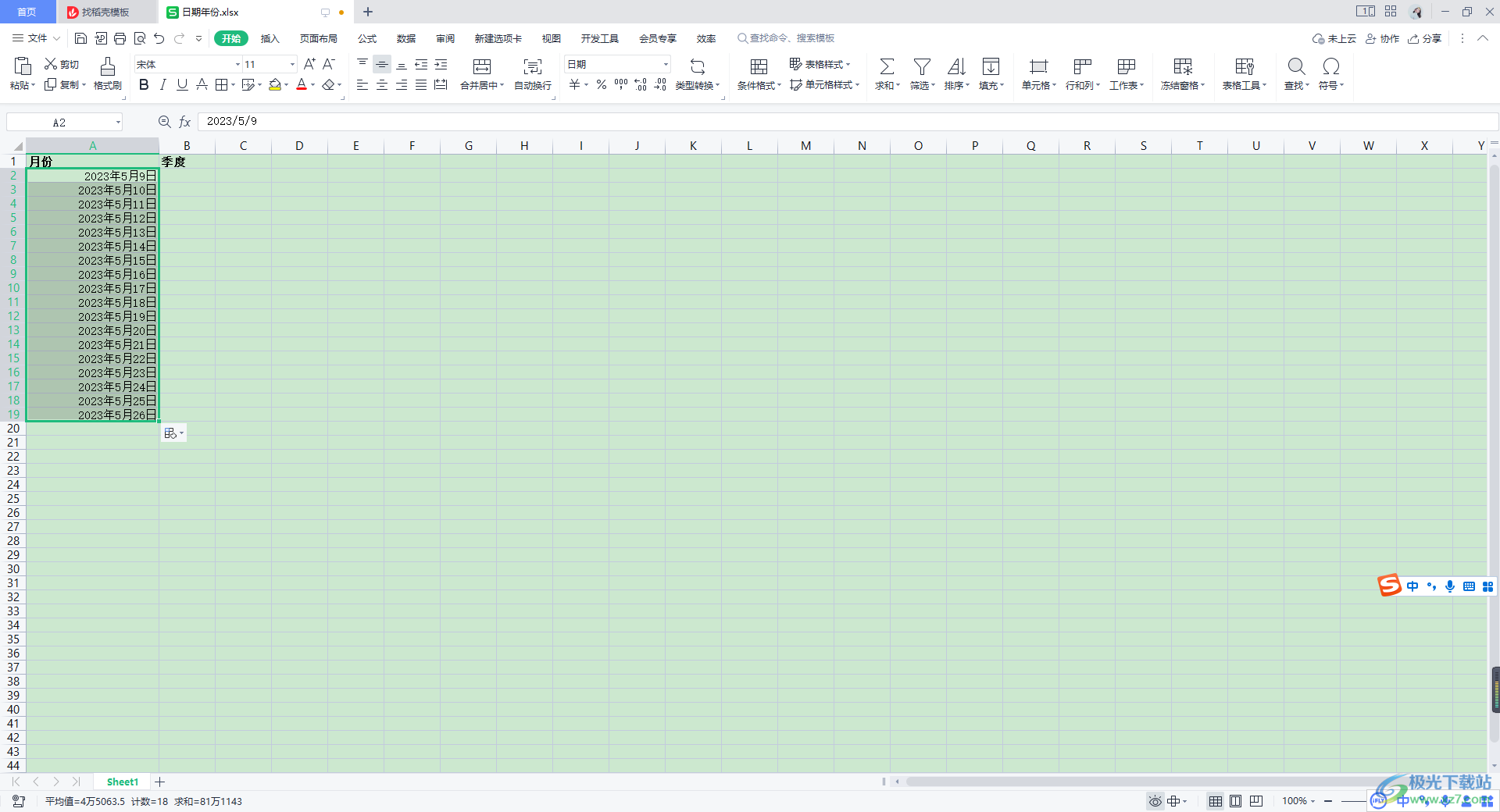Toggle Italic formatting

(x=162, y=84)
